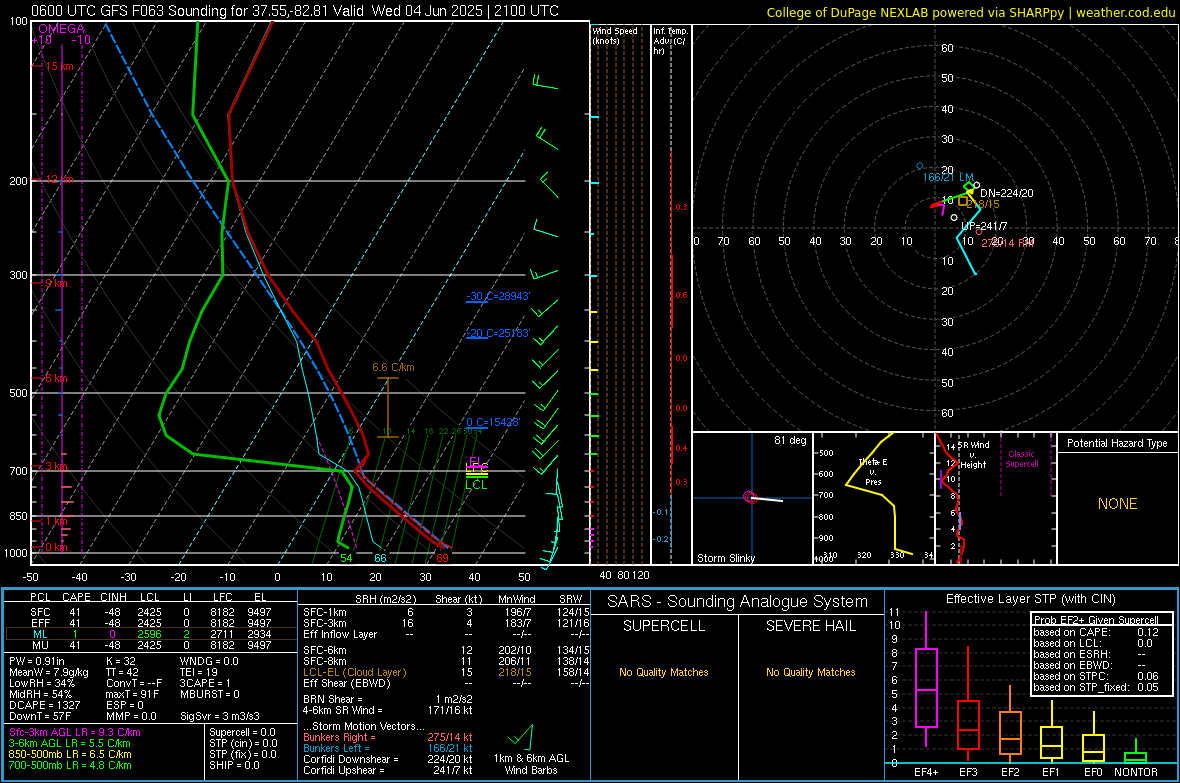
Task: Click the red EF3 box plot
Action: [x=968, y=704]
